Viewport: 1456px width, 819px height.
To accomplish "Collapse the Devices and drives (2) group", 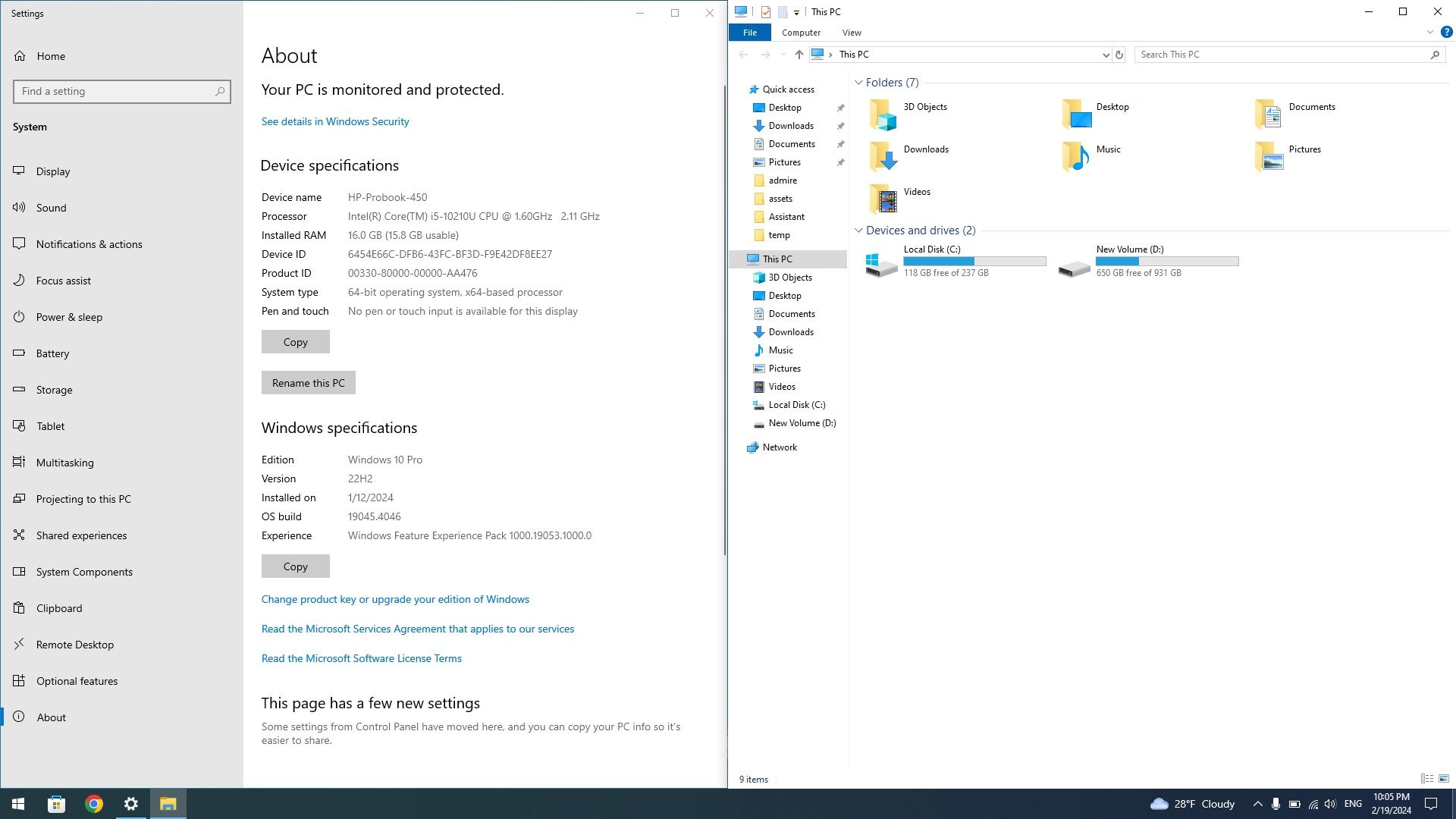I will (x=858, y=231).
